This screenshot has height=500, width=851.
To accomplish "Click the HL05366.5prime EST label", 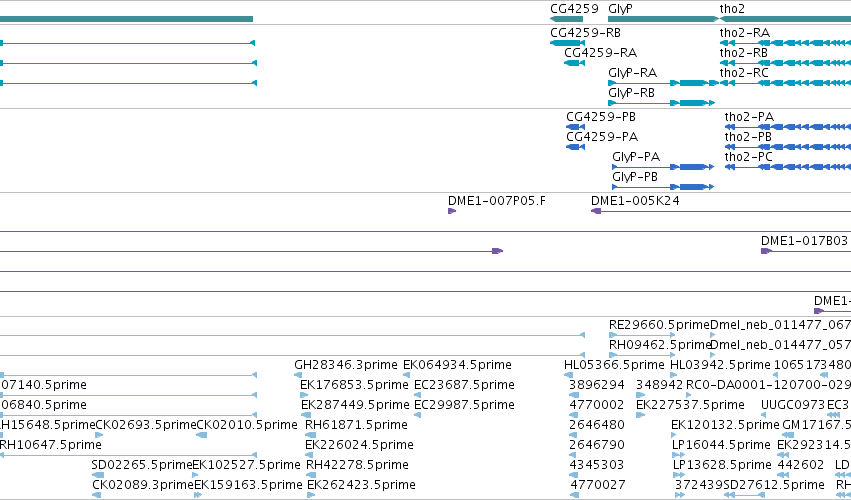I will pos(614,365).
